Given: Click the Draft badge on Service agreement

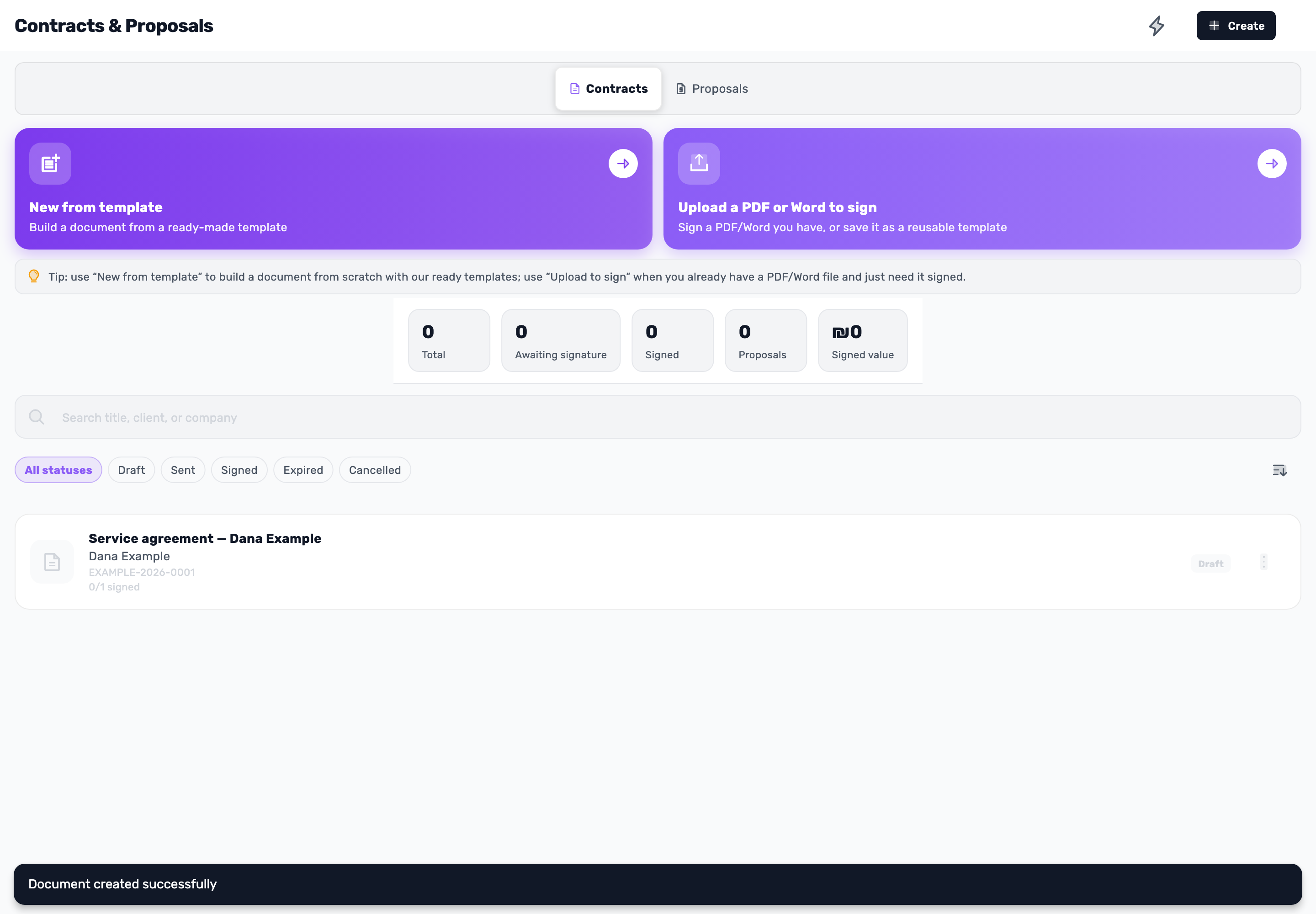Looking at the screenshot, I should [1210, 564].
